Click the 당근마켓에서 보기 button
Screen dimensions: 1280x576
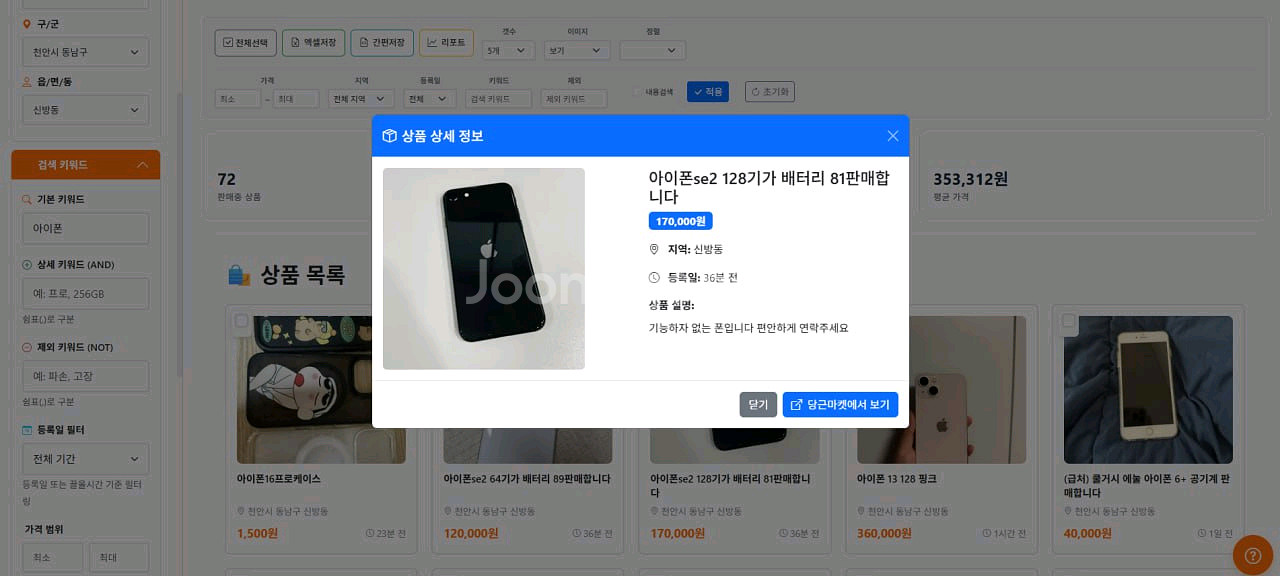coord(840,405)
